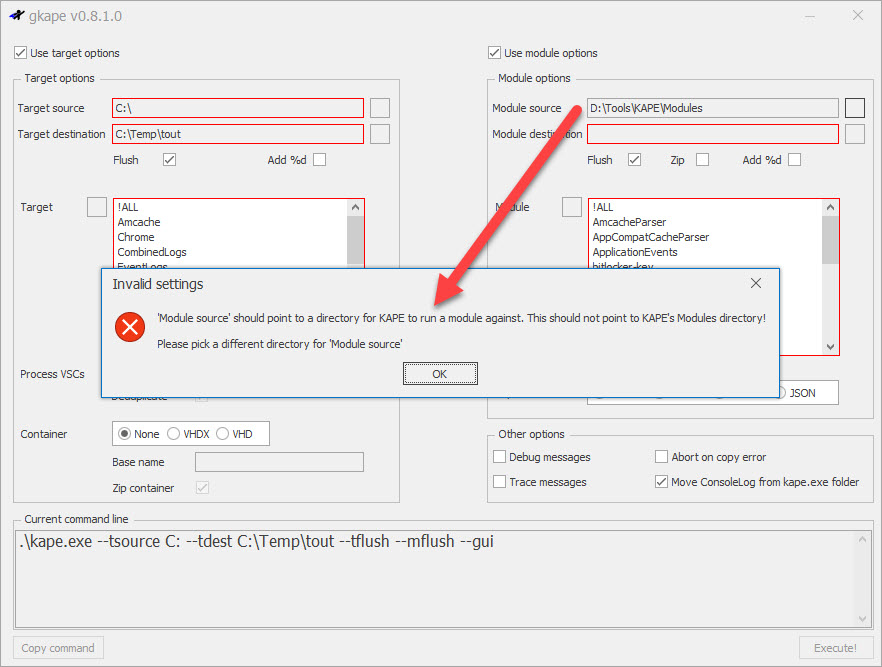Toggle the Zip container checkbox
Viewport: 882px width, 667px height.
click(202, 488)
